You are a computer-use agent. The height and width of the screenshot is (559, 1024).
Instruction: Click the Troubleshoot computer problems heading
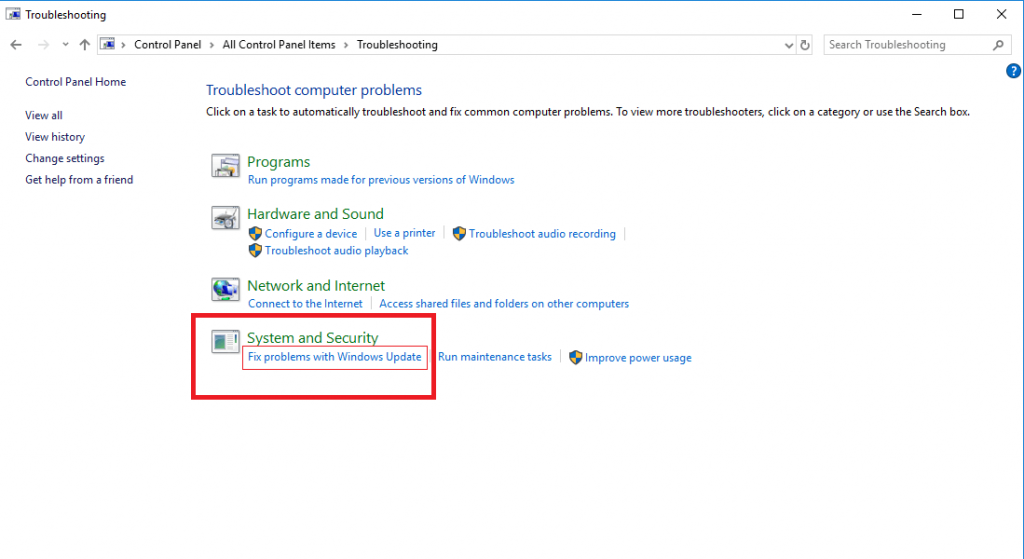pos(314,90)
